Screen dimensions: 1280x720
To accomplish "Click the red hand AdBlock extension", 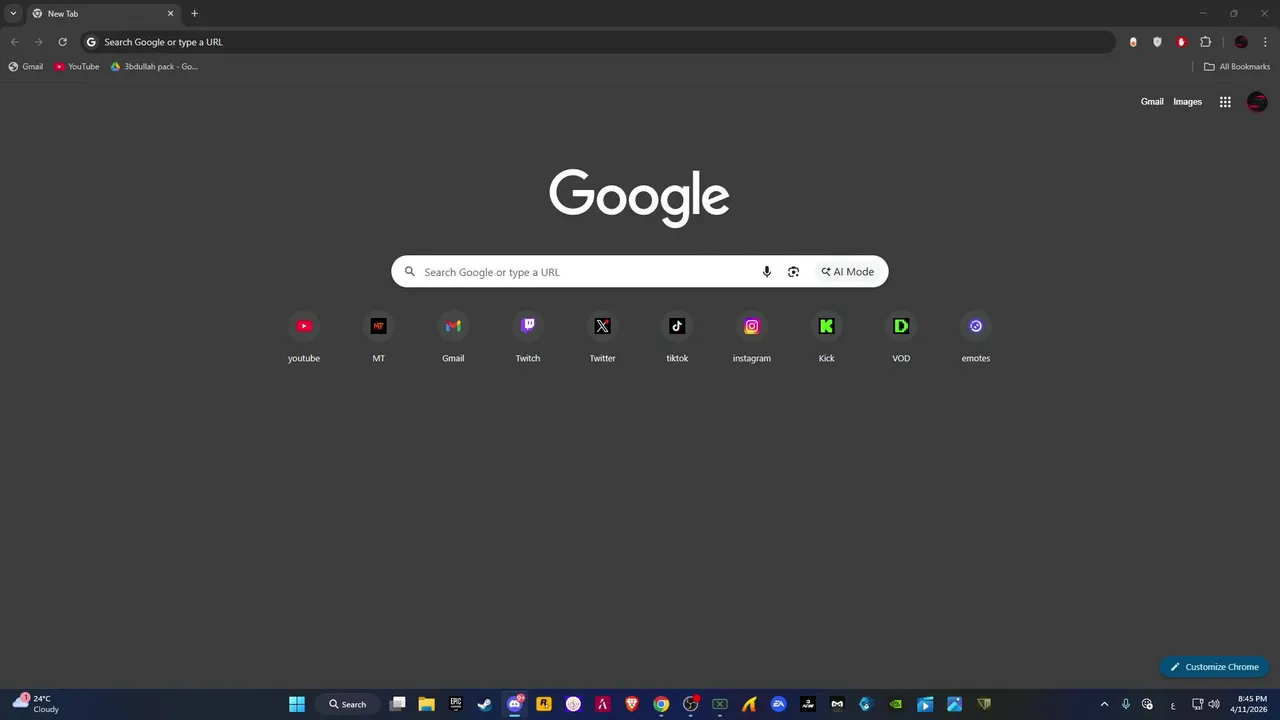I will (x=1181, y=42).
